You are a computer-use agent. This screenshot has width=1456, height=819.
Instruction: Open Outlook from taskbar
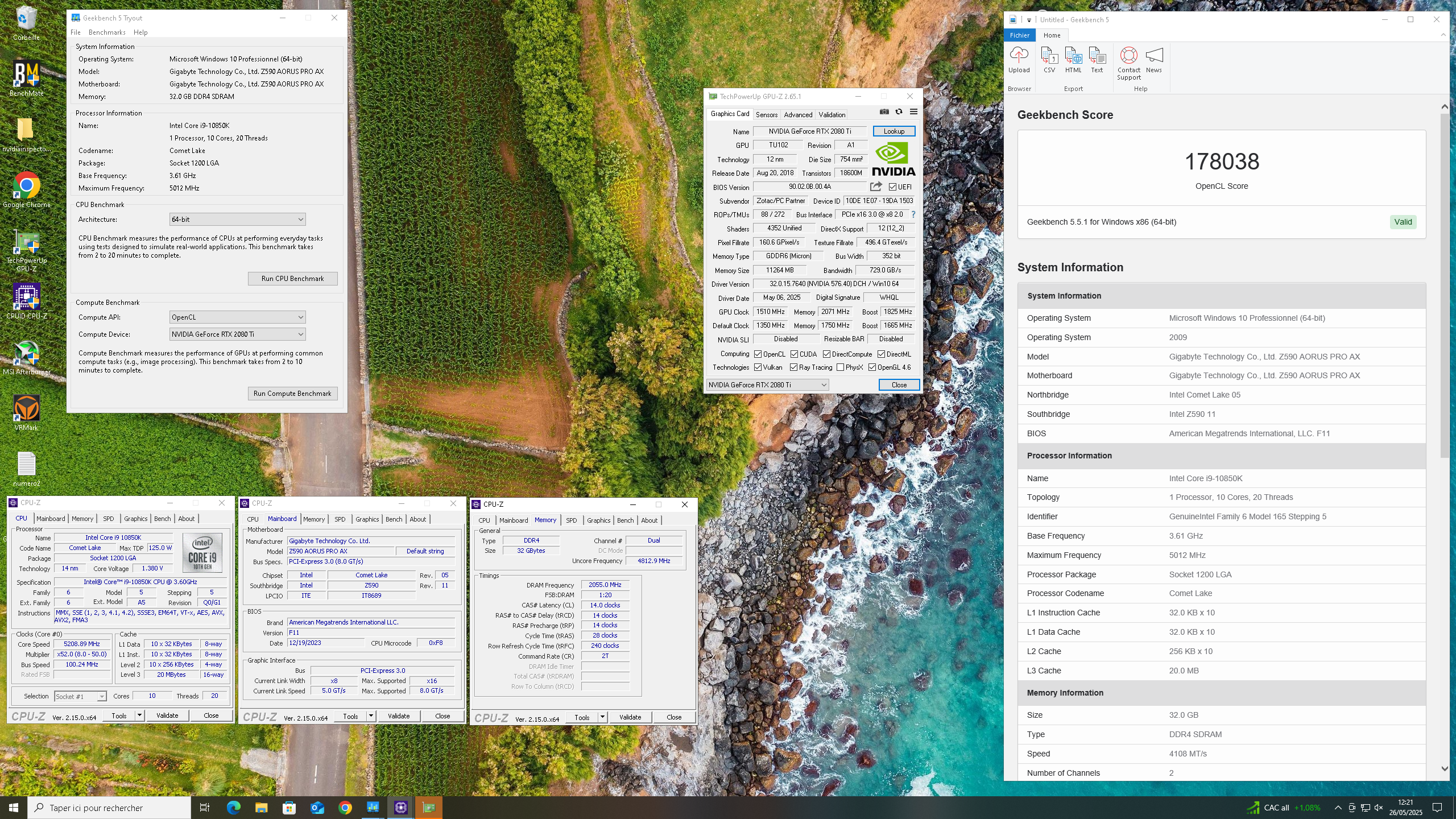[x=317, y=808]
